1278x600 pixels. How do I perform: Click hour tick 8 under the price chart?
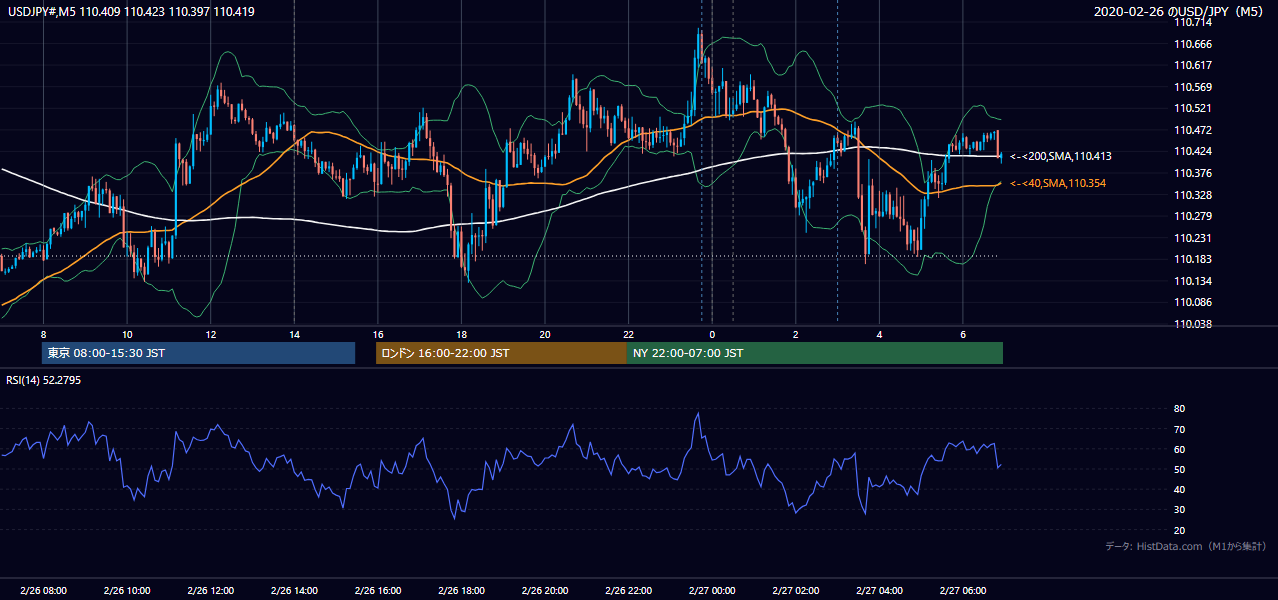click(43, 333)
